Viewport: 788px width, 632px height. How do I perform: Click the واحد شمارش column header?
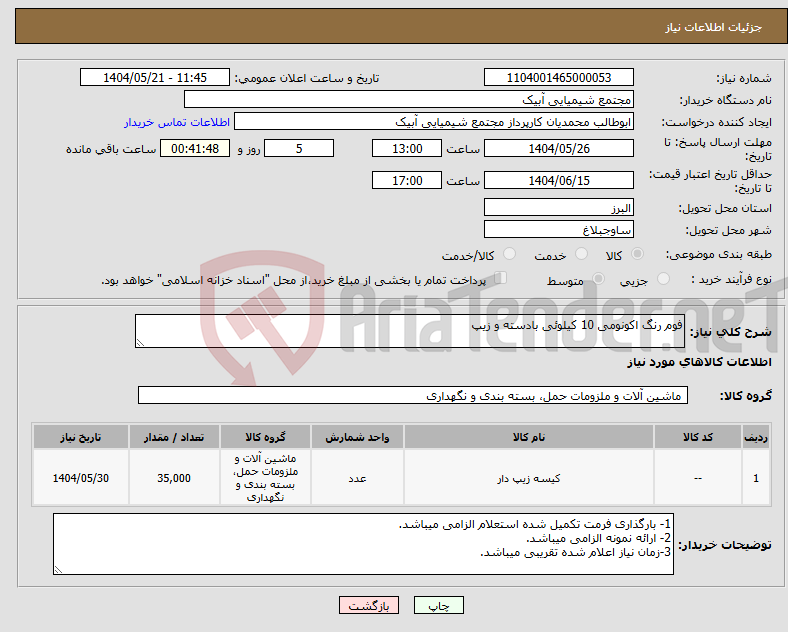[x=357, y=437]
